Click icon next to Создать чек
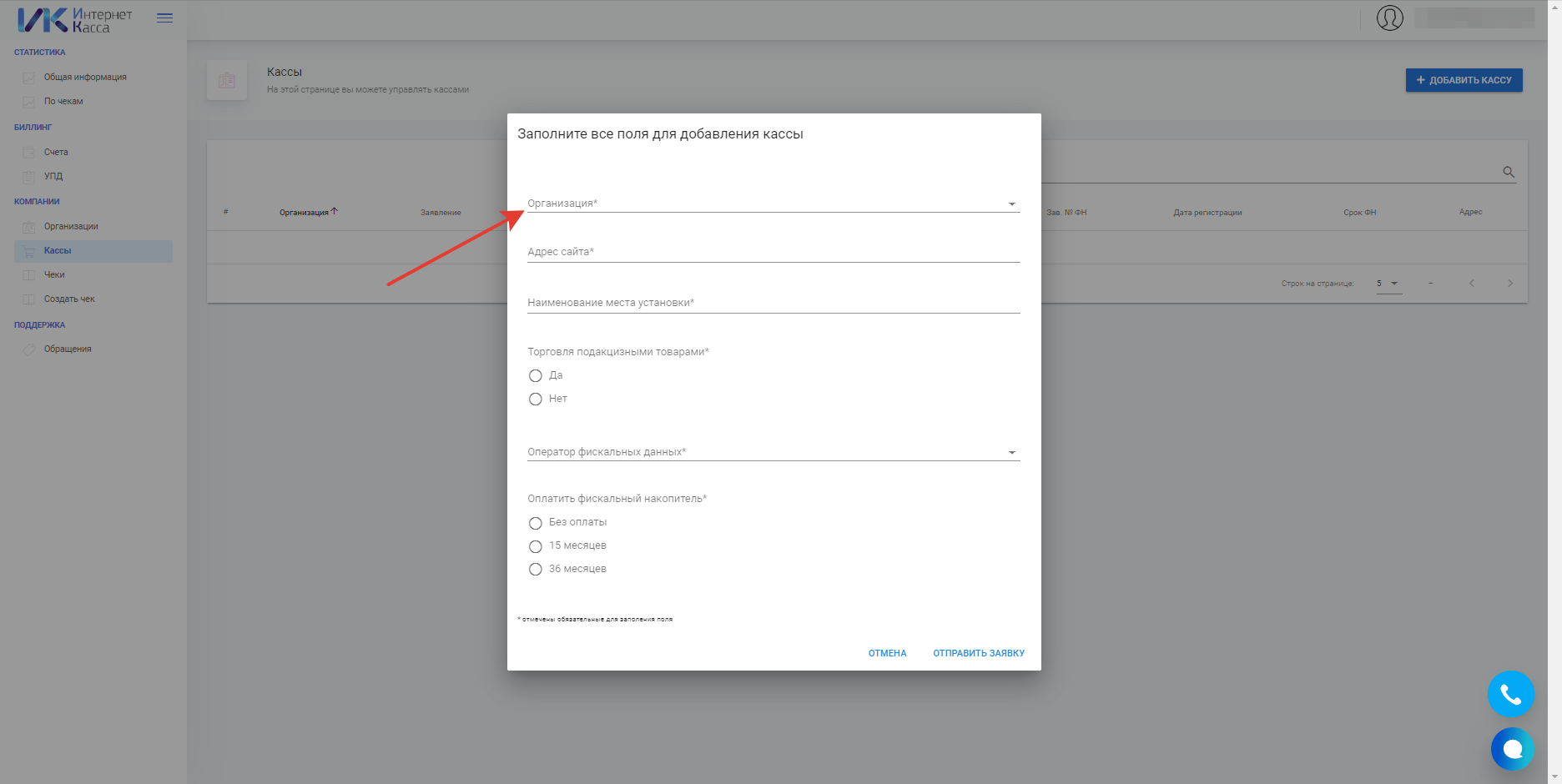Image resolution: width=1562 pixels, height=784 pixels. click(29, 299)
